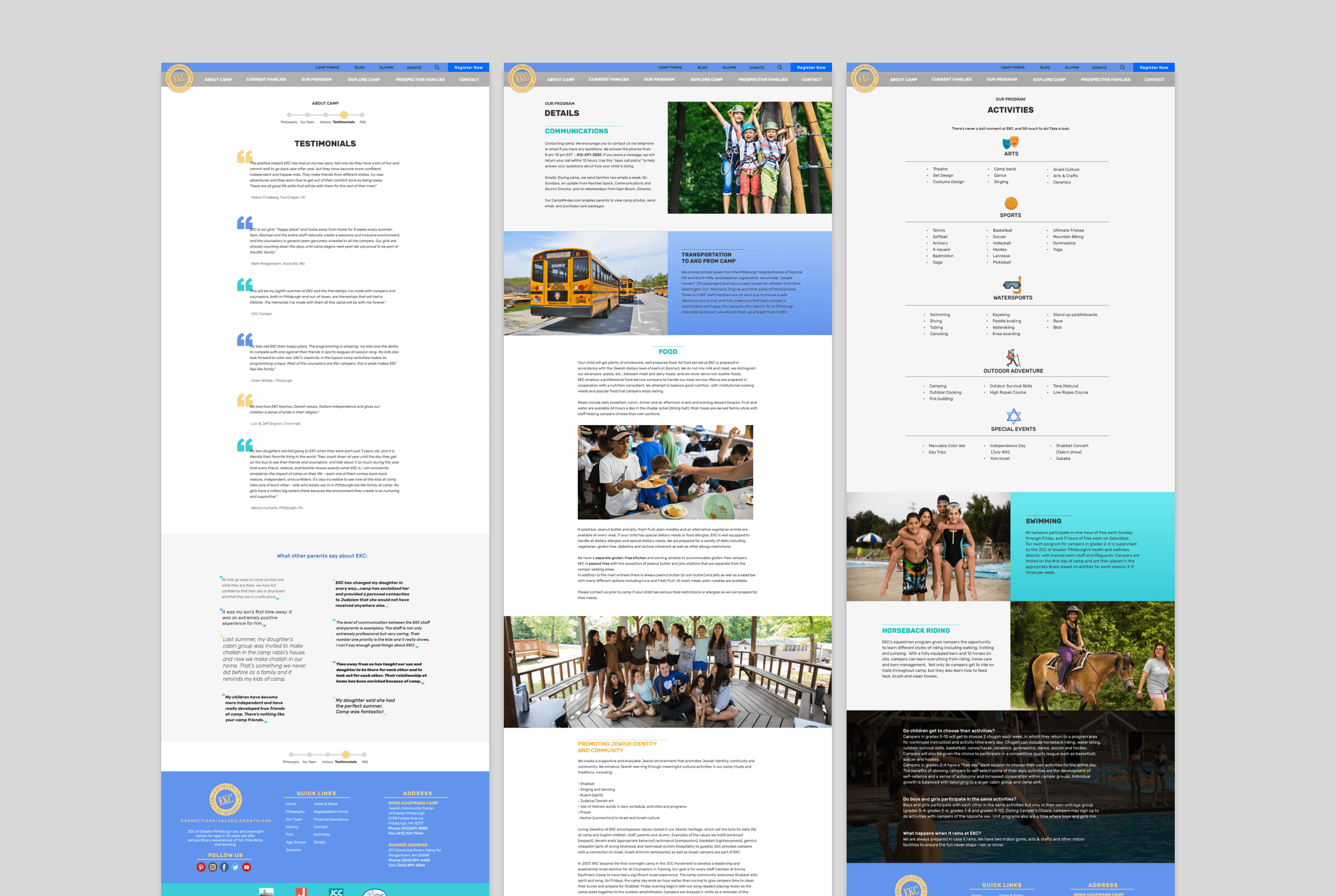Click EKC logo in Activities page header

(x=865, y=78)
